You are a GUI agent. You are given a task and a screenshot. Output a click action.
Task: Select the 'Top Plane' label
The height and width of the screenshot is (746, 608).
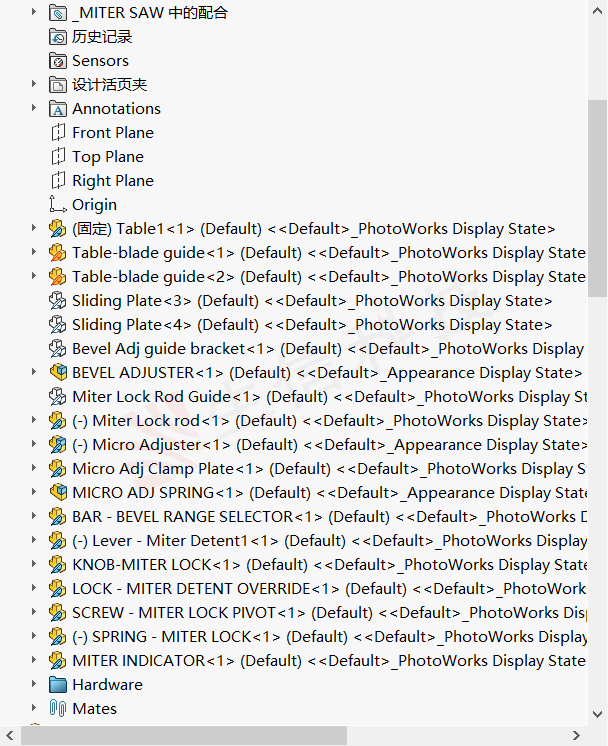click(108, 157)
